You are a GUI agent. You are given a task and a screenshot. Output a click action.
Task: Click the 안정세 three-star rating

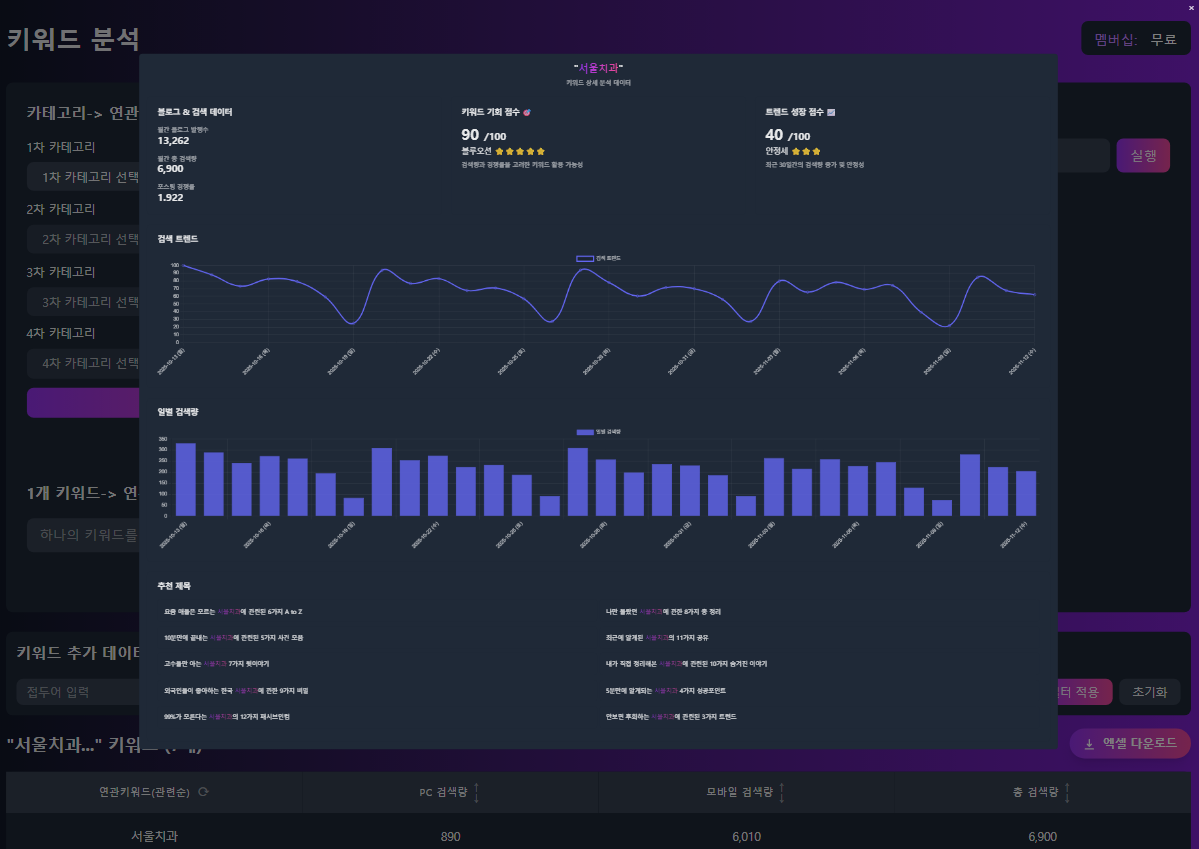(806, 151)
